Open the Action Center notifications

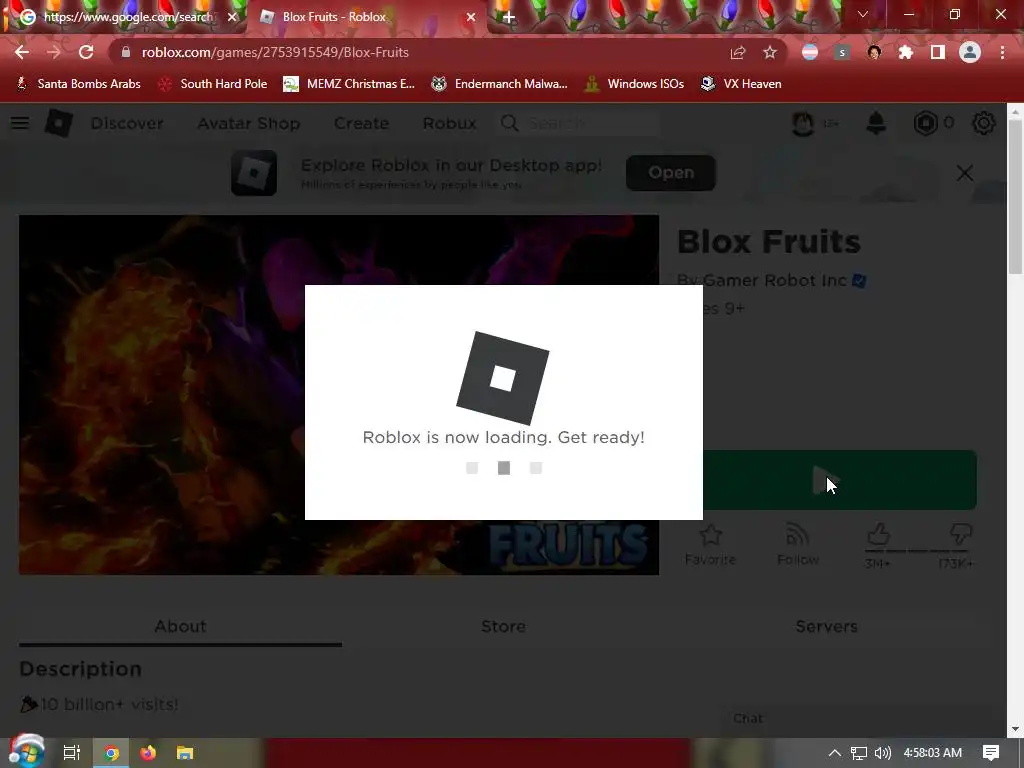pyautogui.click(x=991, y=753)
